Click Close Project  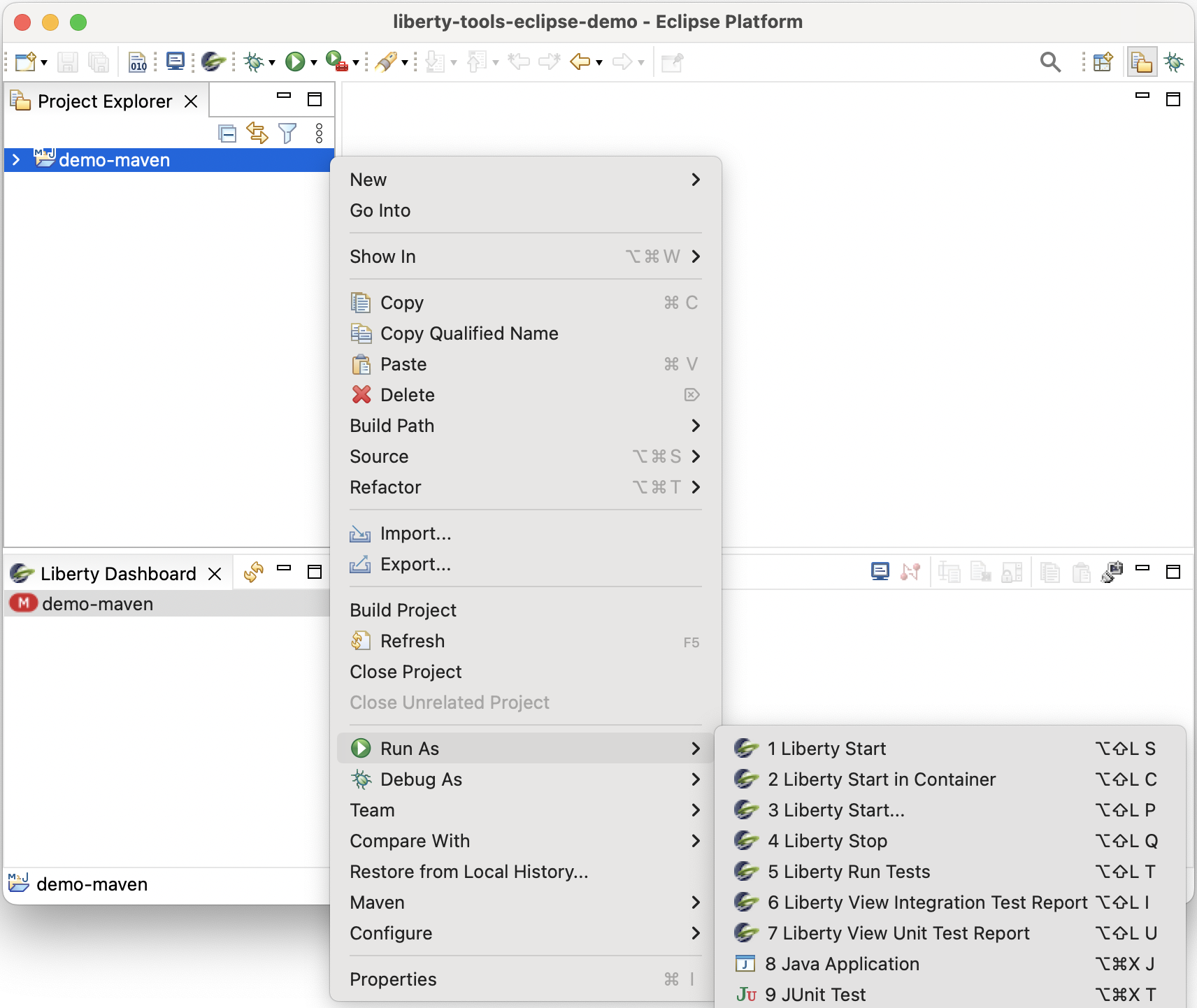pyautogui.click(x=525, y=672)
